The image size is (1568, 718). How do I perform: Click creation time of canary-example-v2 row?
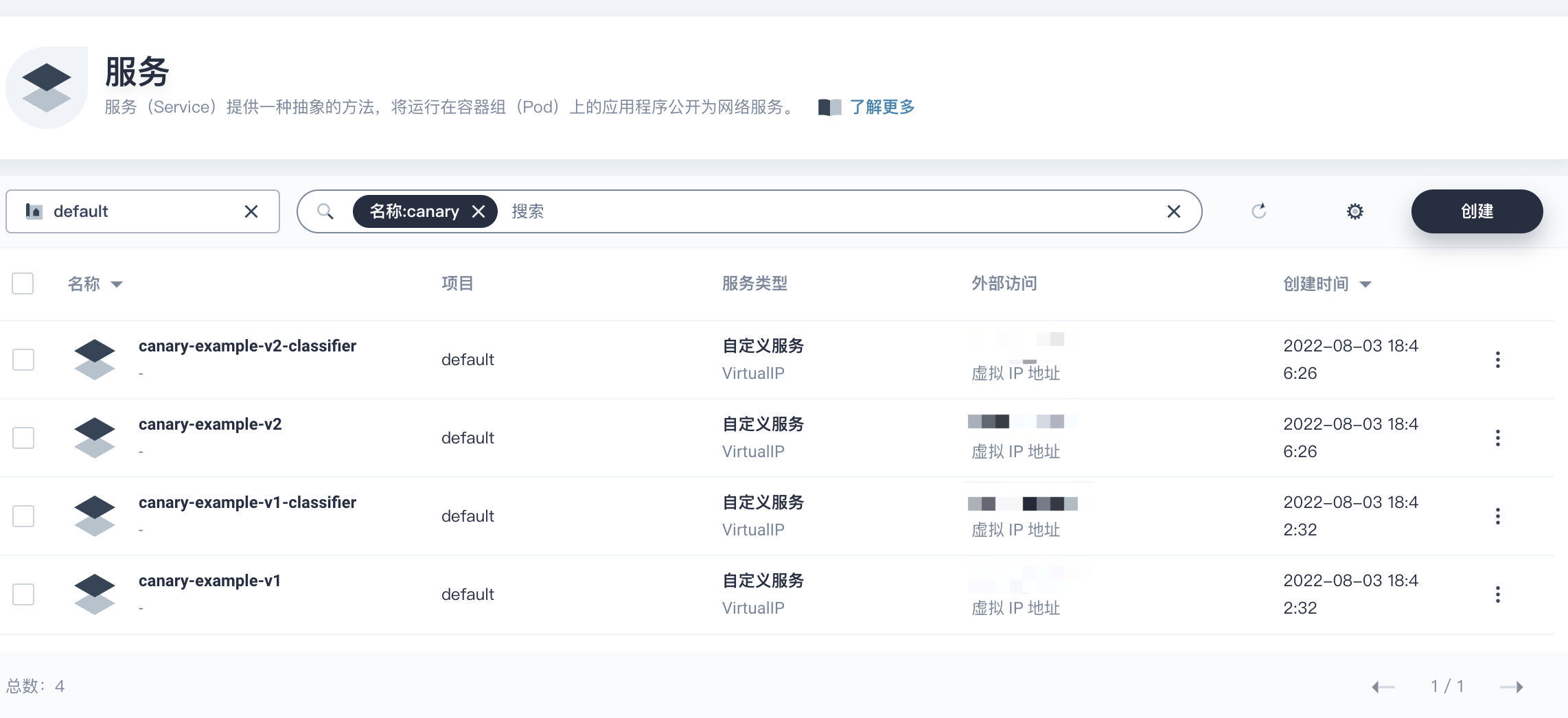tap(1350, 438)
